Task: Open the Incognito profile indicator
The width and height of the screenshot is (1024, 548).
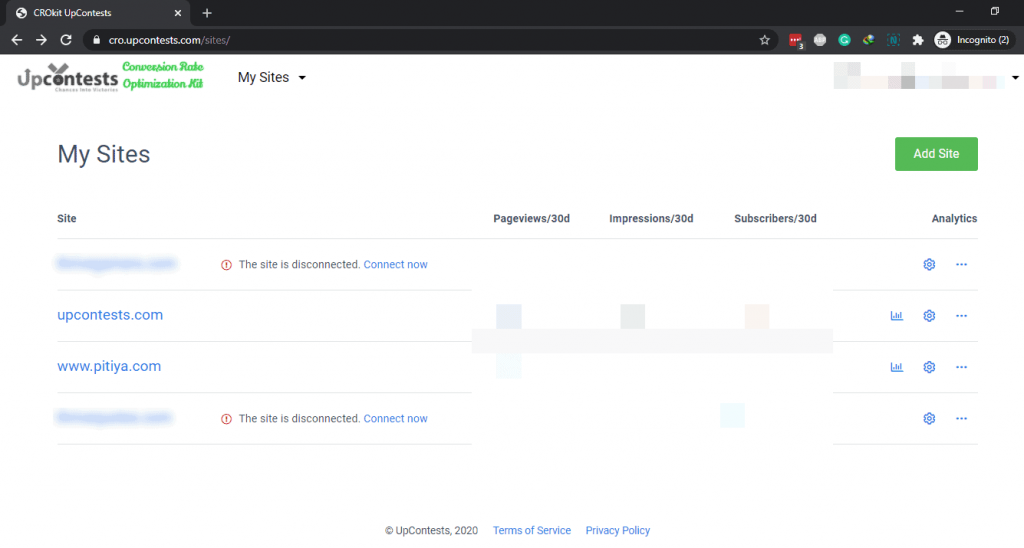Action: pos(972,40)
